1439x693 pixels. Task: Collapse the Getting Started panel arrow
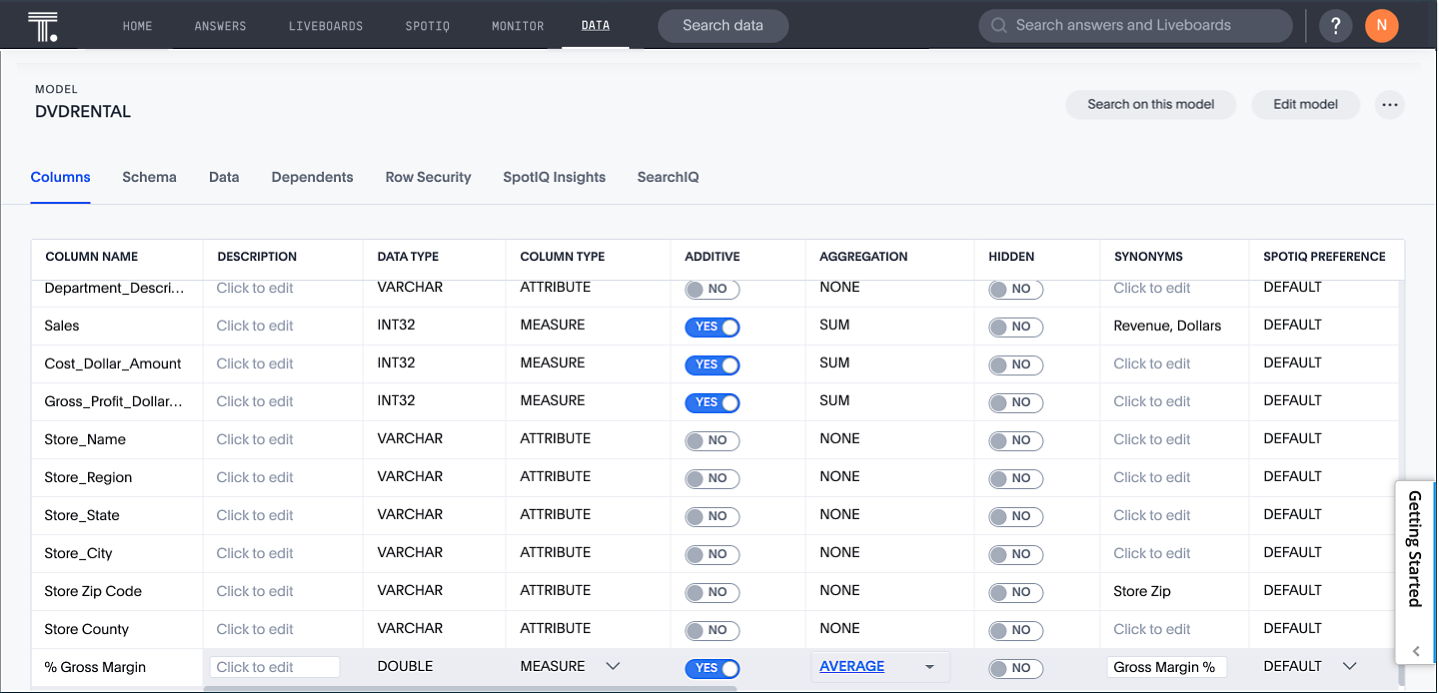[1416, 651]
